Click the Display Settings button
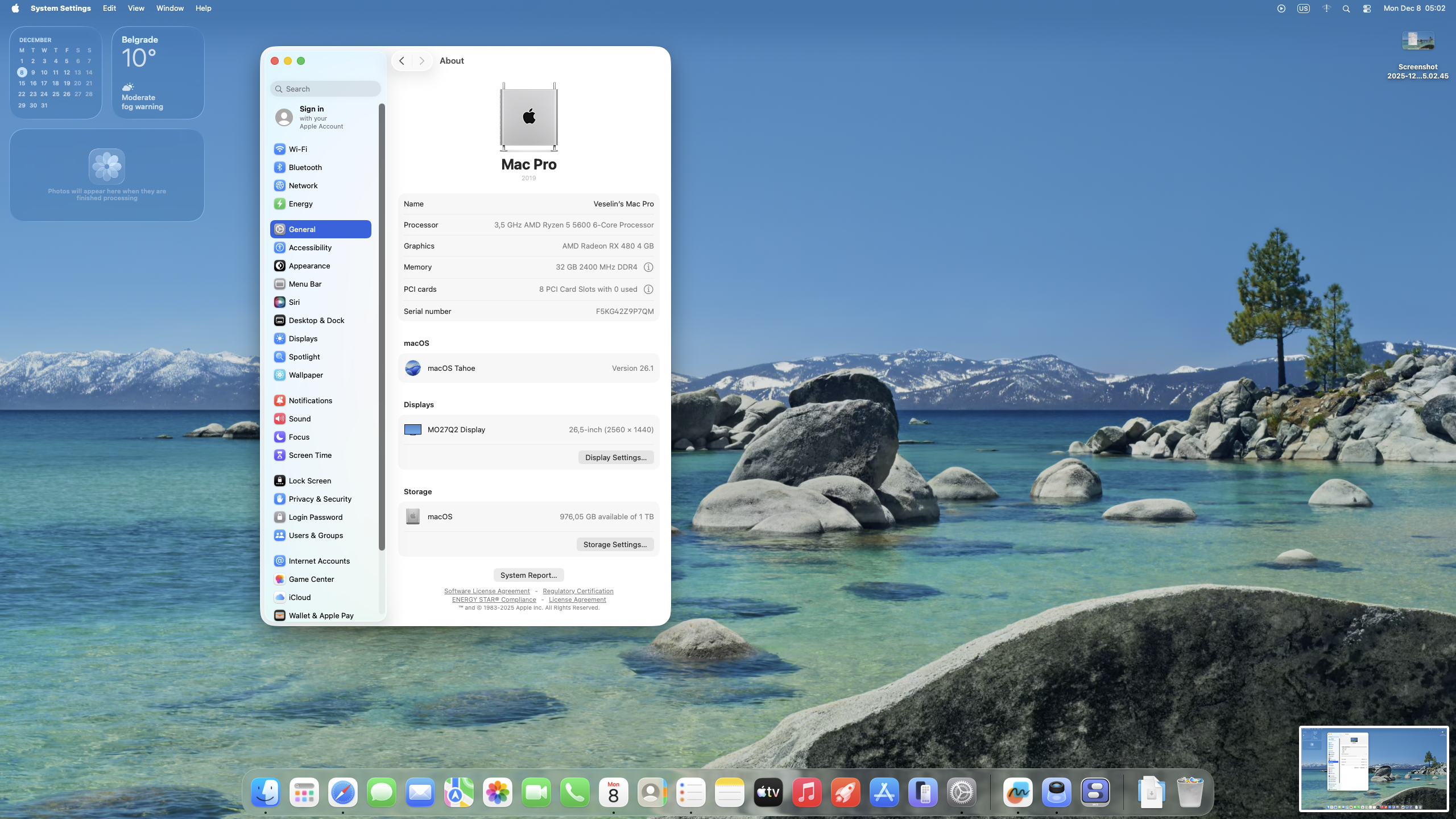 [x=615, y=457]
